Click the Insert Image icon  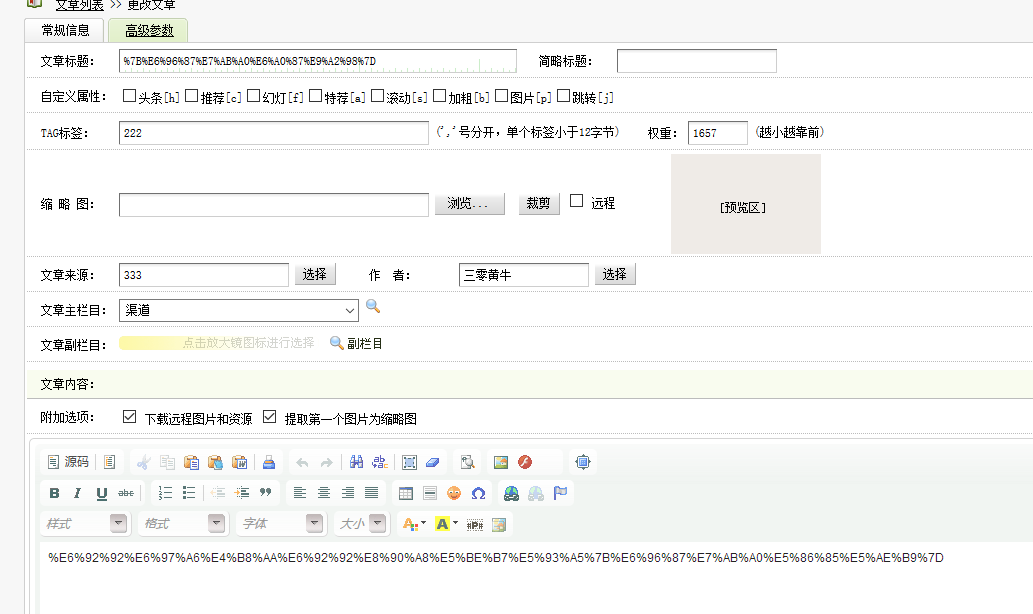coord(501,461)
